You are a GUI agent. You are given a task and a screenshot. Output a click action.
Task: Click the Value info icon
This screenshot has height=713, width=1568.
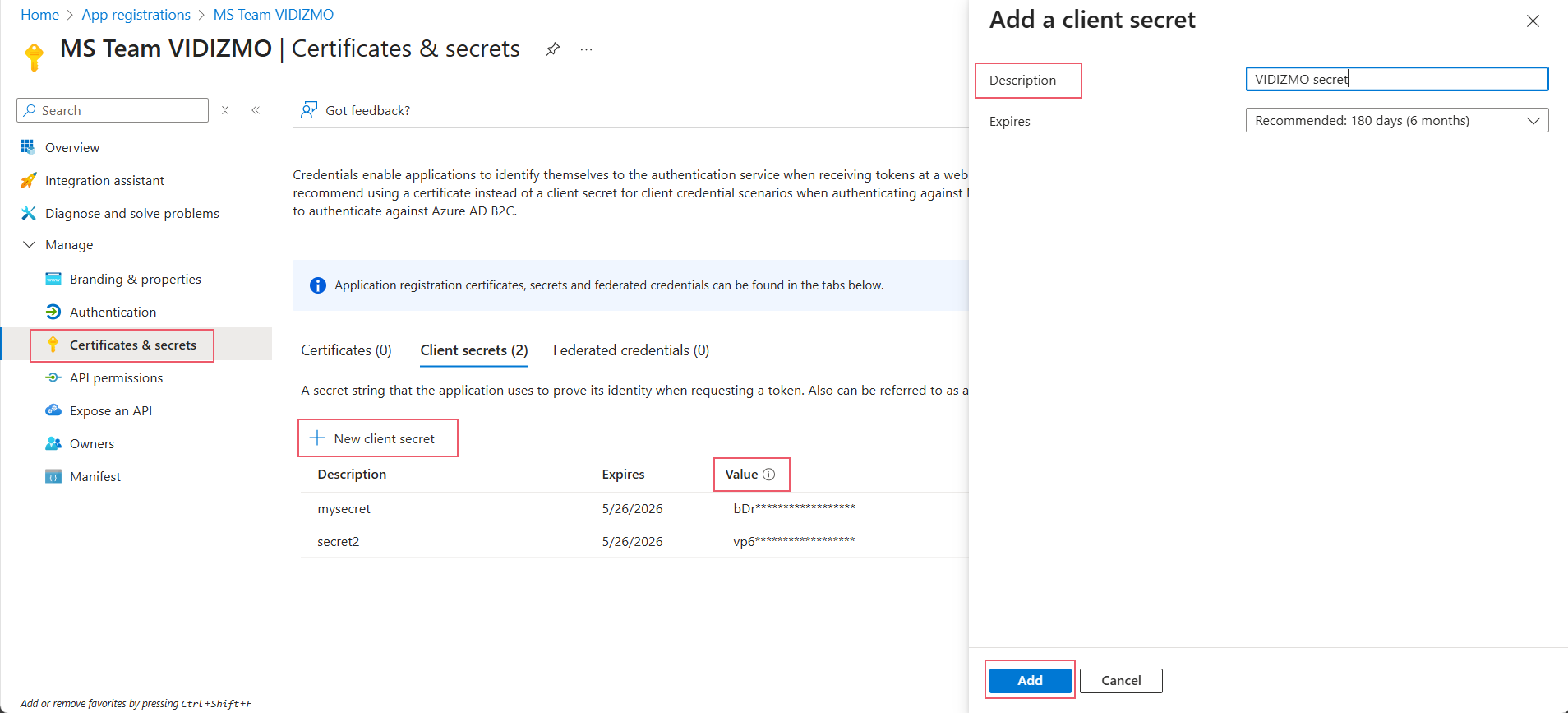coord(769,475)
